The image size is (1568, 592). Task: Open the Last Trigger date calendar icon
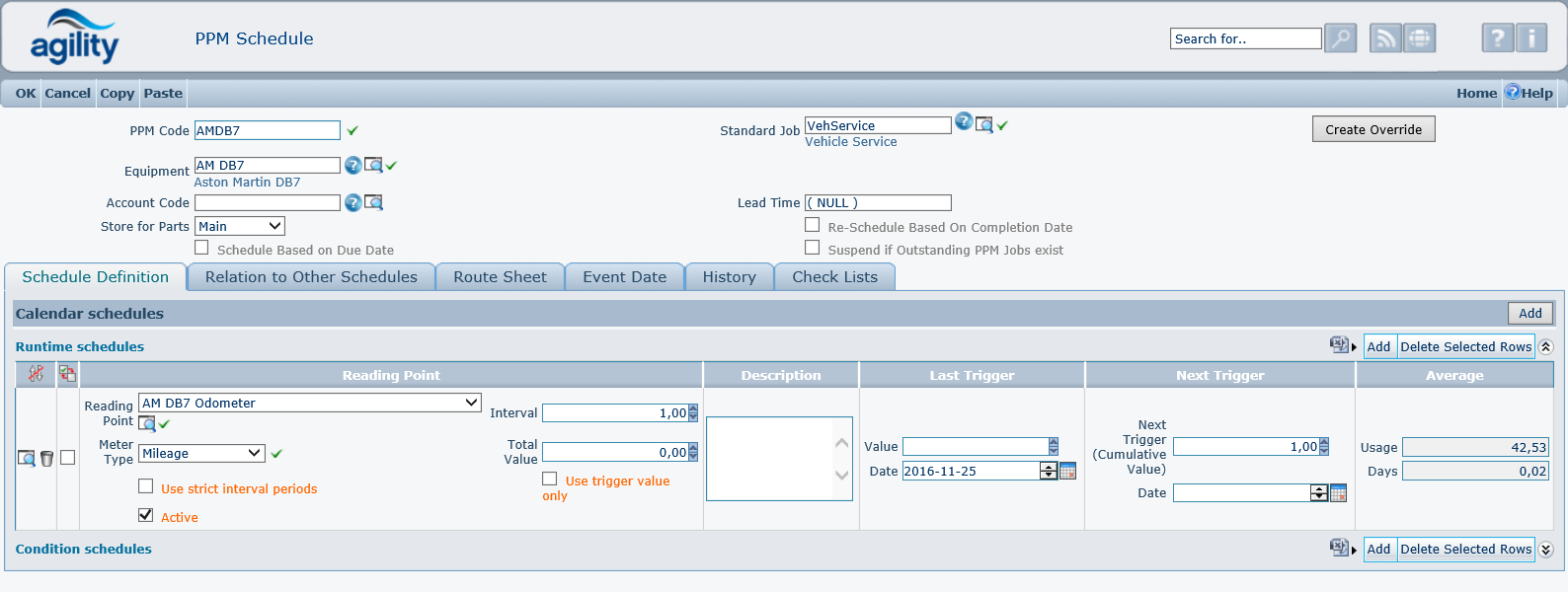coord(1067,472)
